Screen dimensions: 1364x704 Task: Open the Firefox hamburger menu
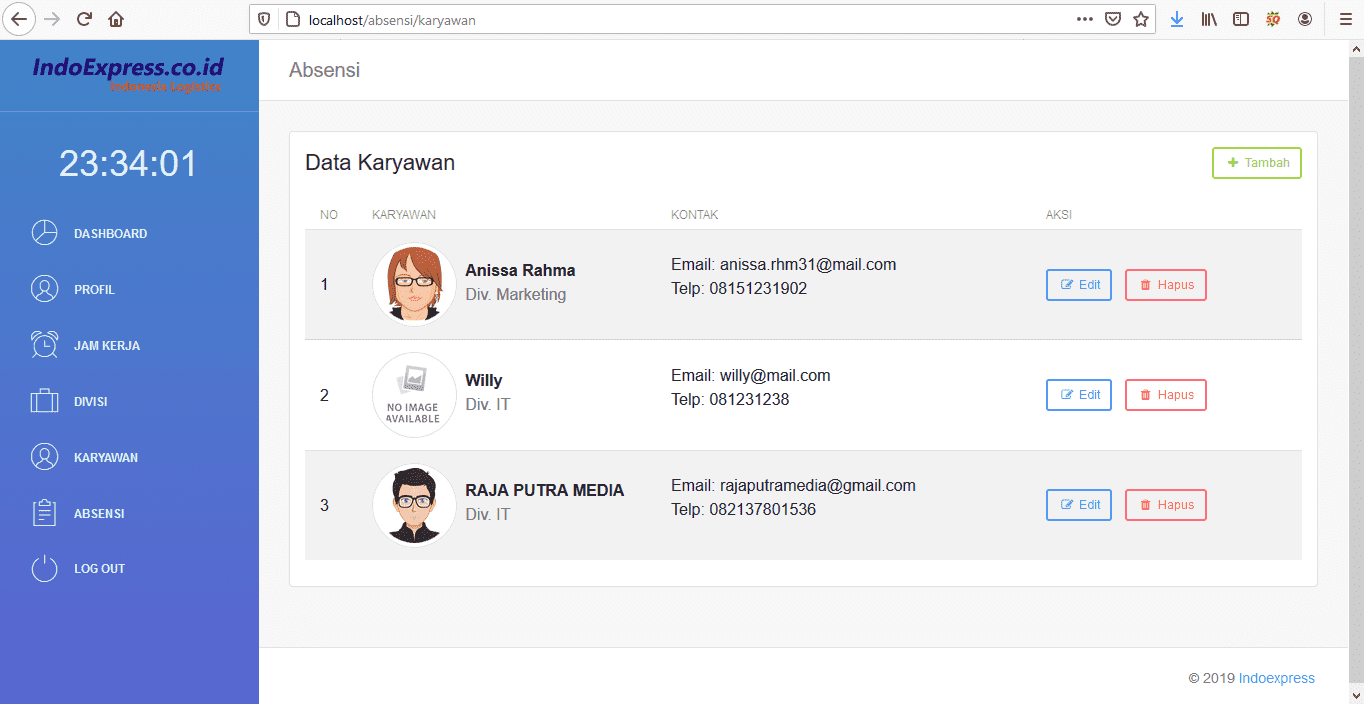(x=1345, y=19)
